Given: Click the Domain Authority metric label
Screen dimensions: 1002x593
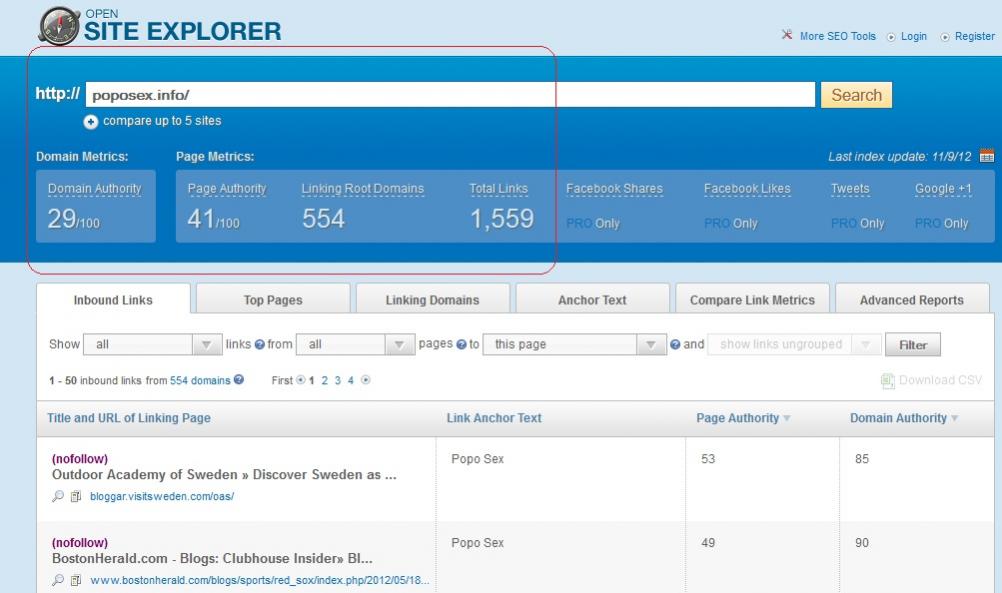Looking at the screenshot, I should point(95,189).
